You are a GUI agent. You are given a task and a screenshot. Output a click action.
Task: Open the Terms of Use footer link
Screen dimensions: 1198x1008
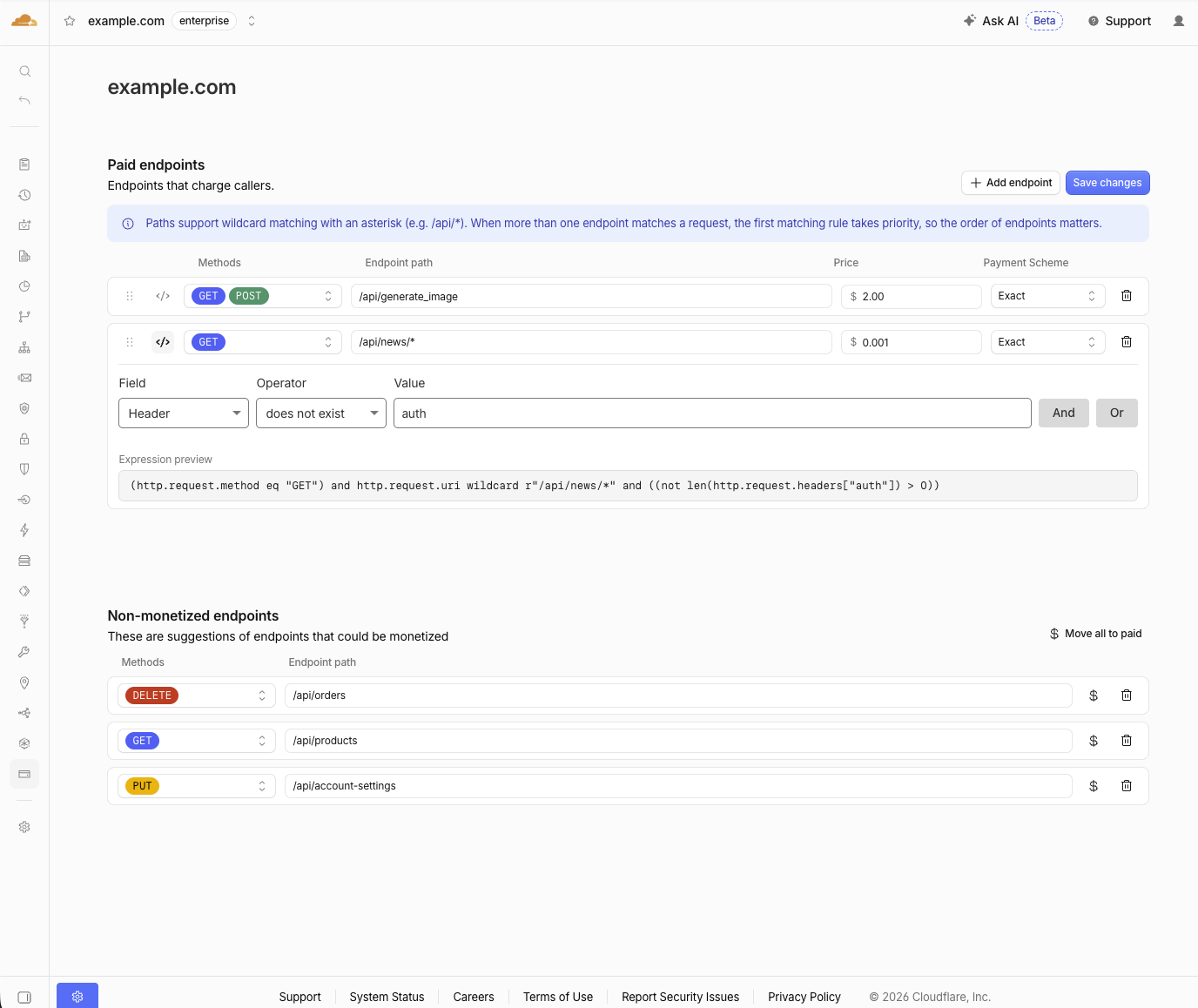tap(558, 997)
